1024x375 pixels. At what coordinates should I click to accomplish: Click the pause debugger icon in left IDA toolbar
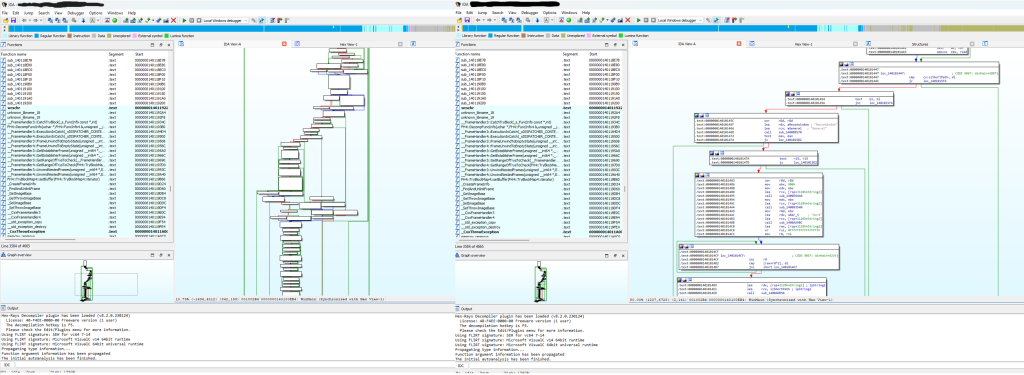(191, 20)
